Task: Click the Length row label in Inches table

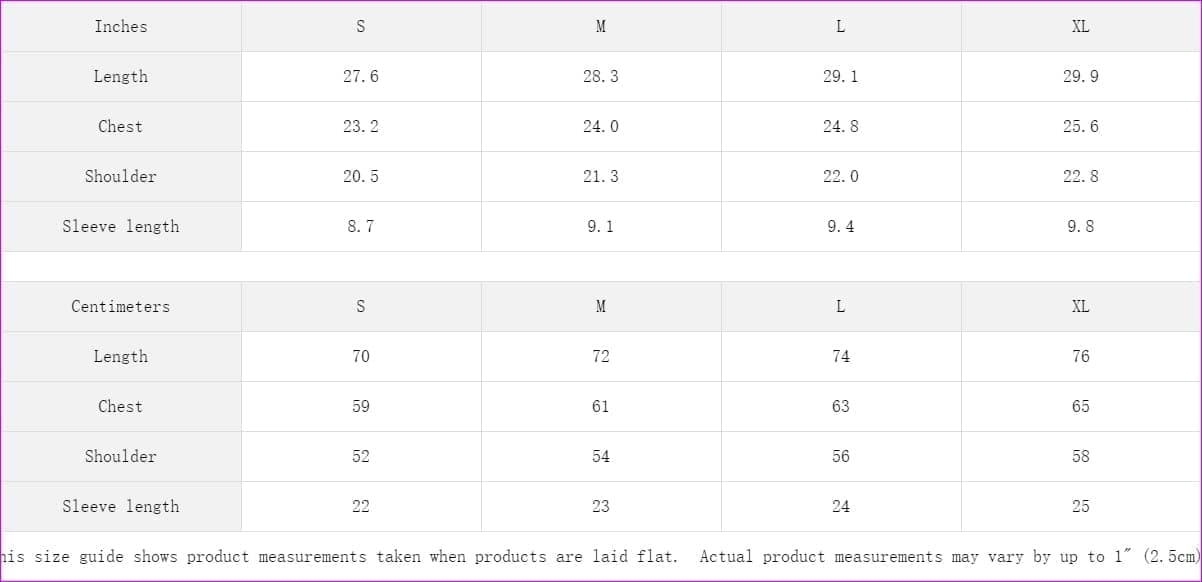Action: (x=121, y=77)
